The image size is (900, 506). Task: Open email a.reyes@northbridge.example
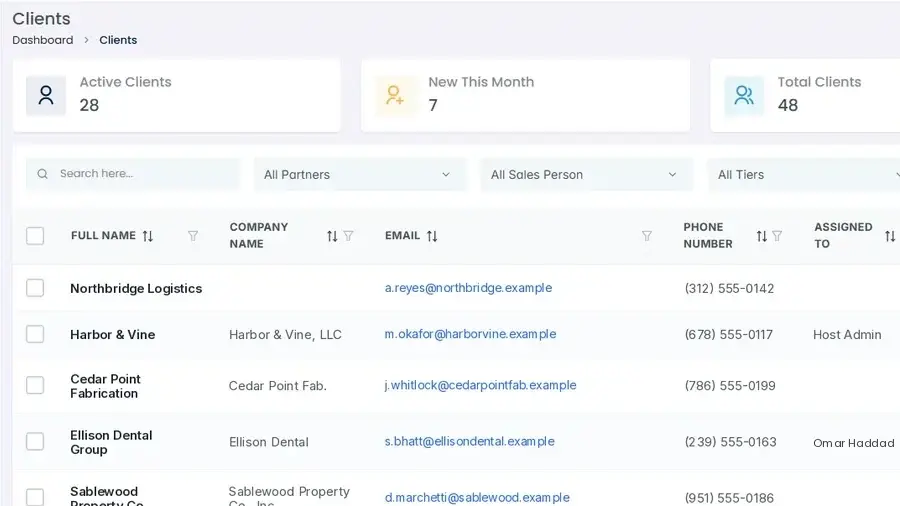pyautogui.click(x=468, y=288)
